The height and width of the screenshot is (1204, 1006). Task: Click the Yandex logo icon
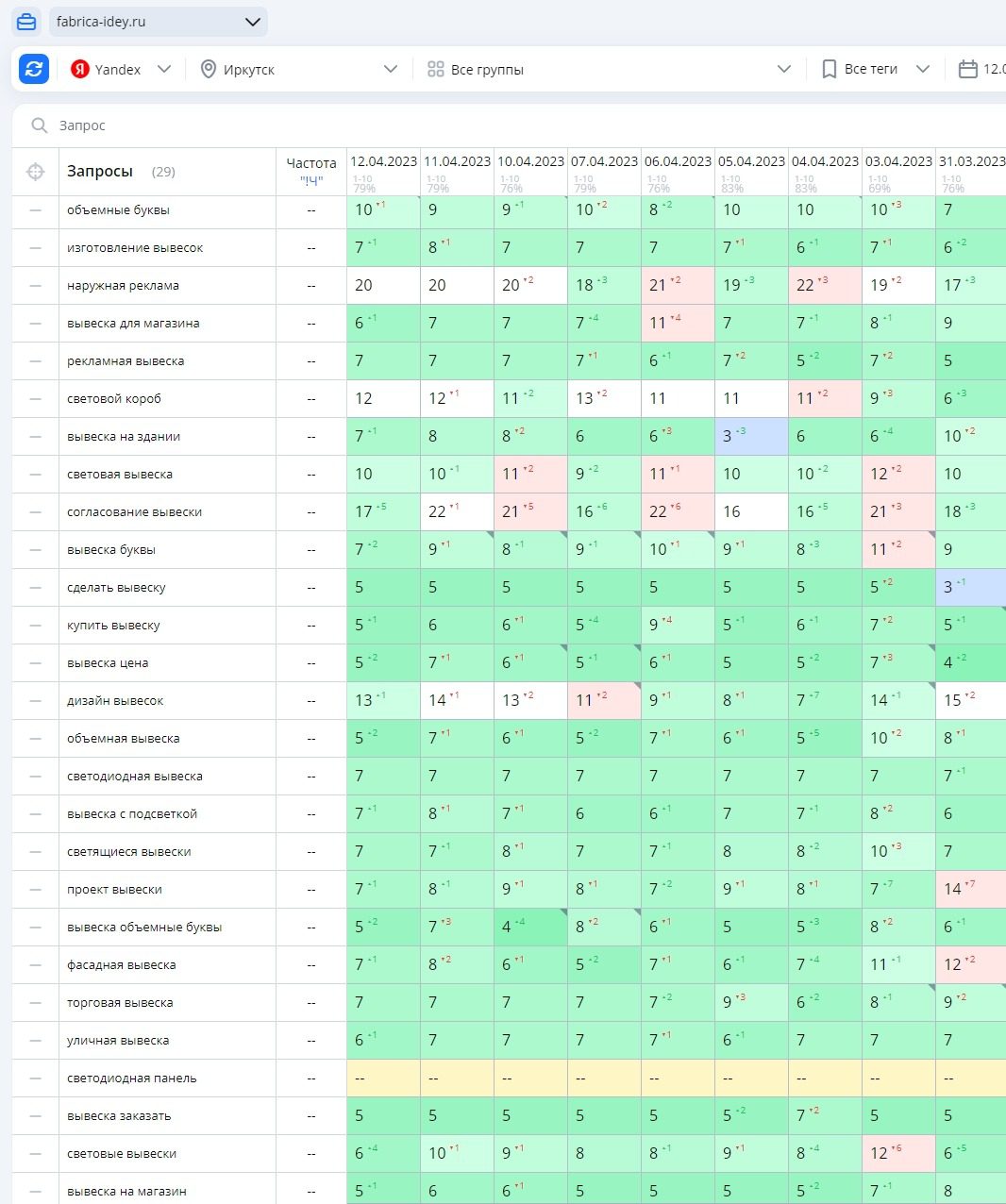[80, 69]
